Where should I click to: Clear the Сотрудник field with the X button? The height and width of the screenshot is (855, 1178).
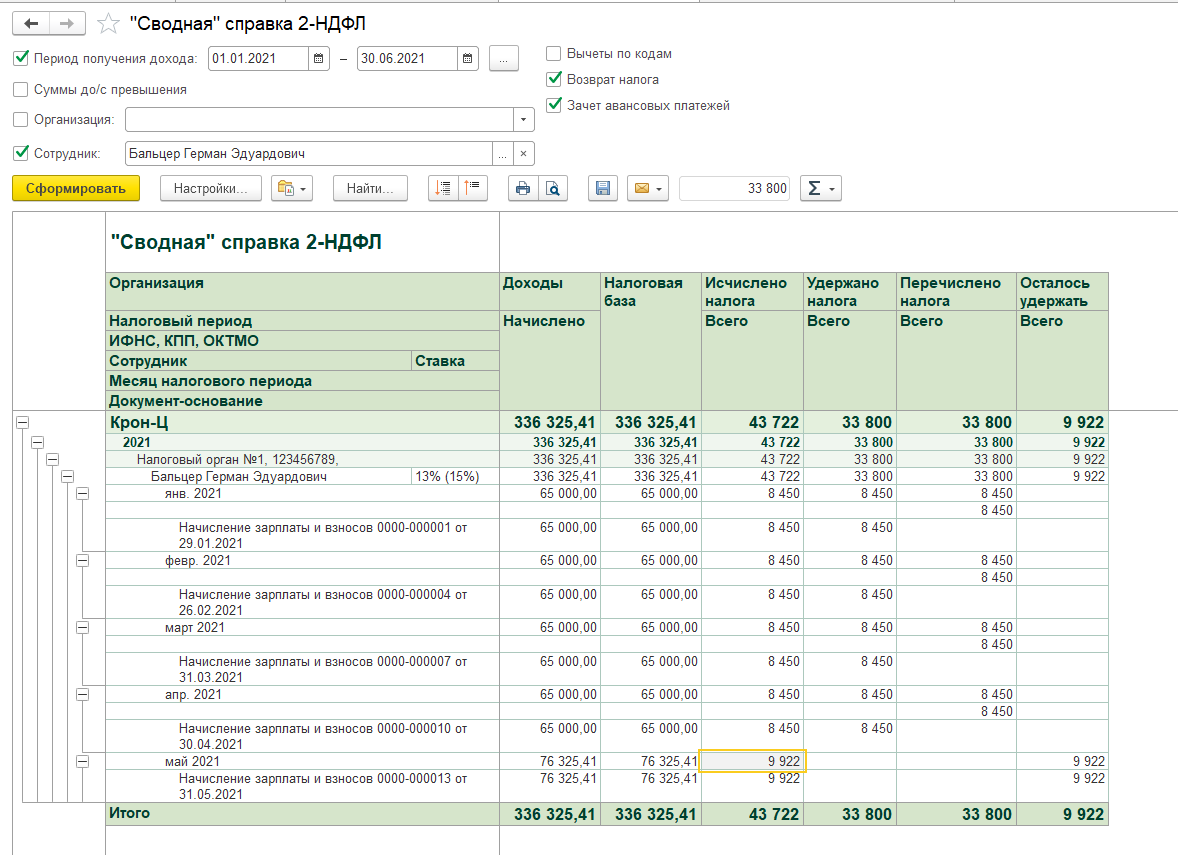[523, 154]
